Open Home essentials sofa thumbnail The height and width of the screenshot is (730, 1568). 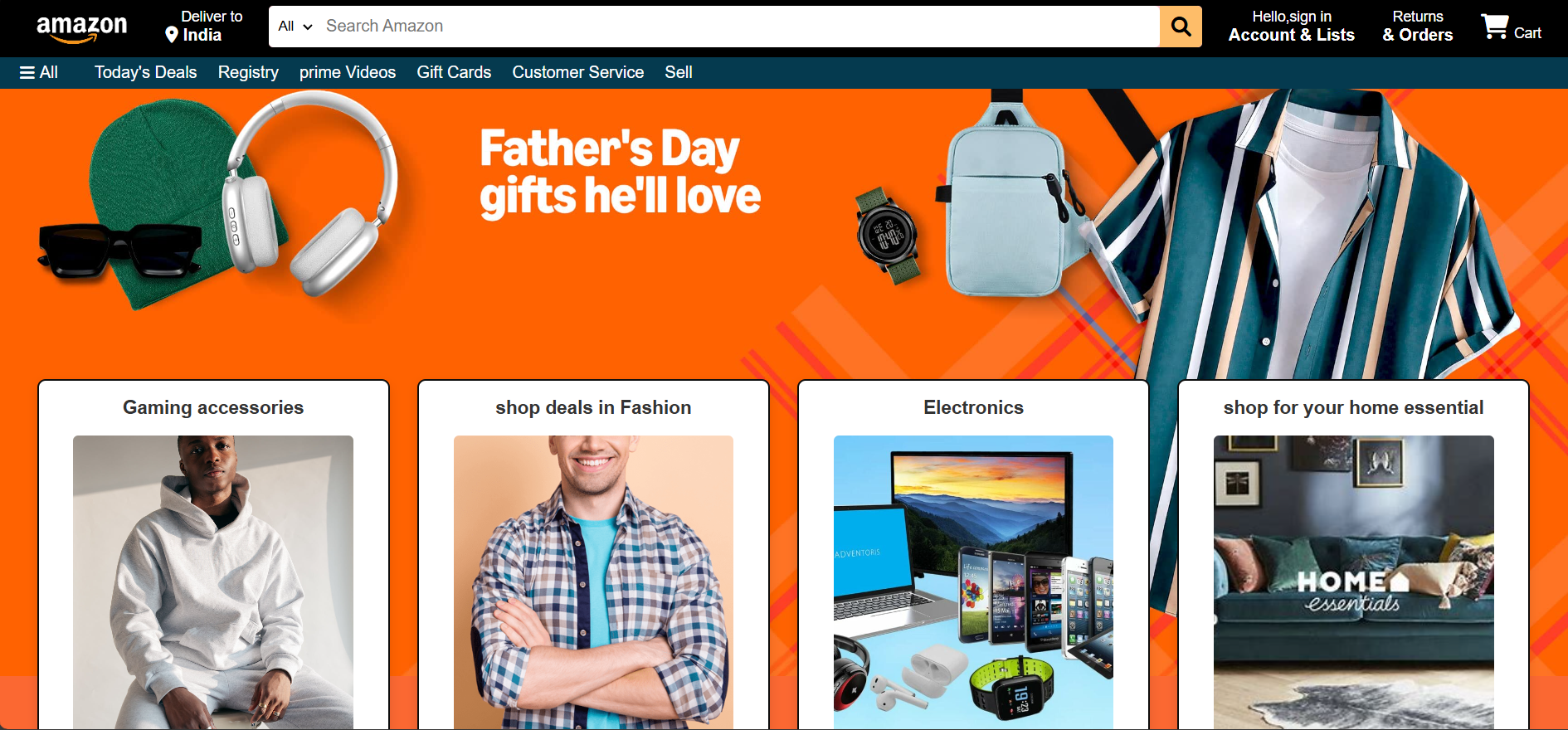1353,582
